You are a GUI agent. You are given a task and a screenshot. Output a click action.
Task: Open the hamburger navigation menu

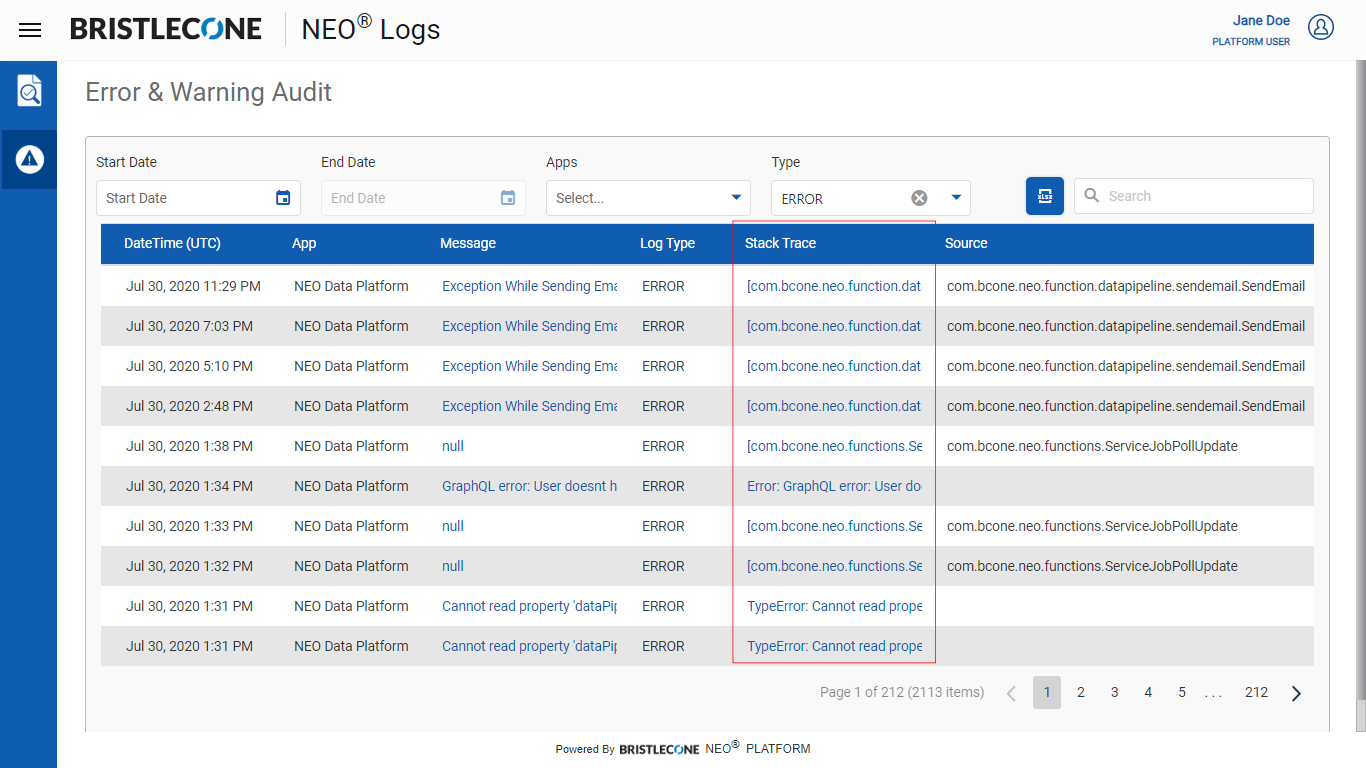[x=30, y=30]
